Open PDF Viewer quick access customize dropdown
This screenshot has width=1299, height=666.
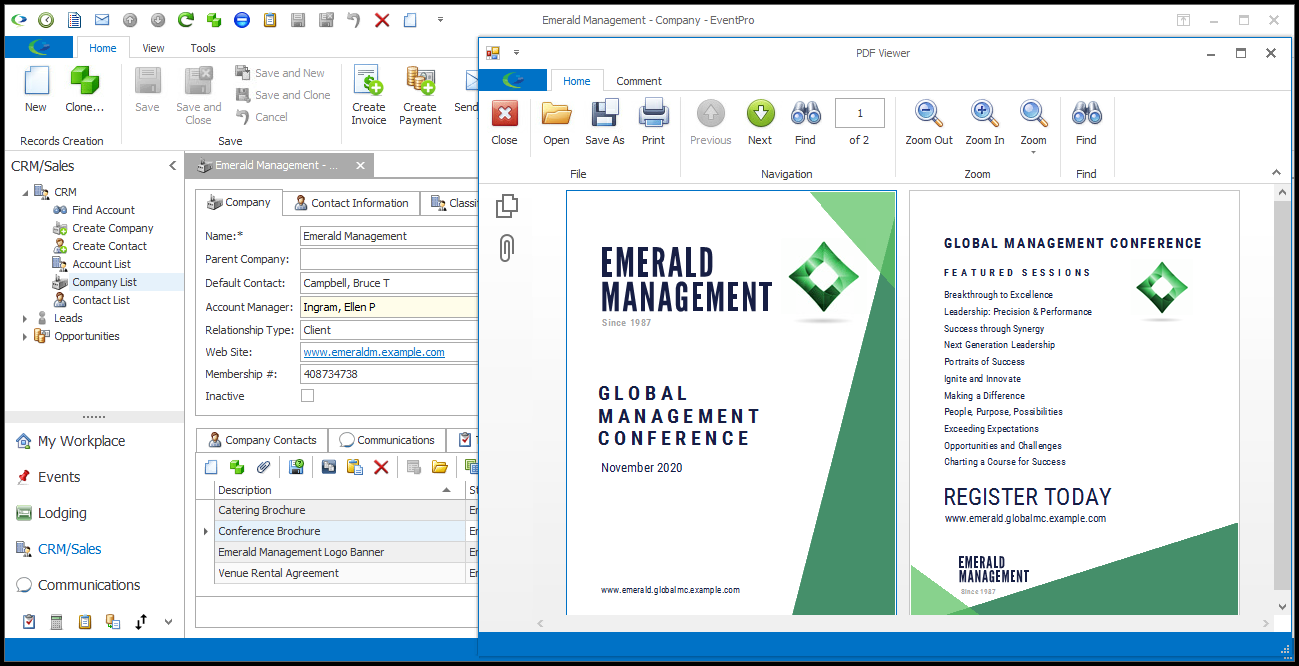pos(516,53)
